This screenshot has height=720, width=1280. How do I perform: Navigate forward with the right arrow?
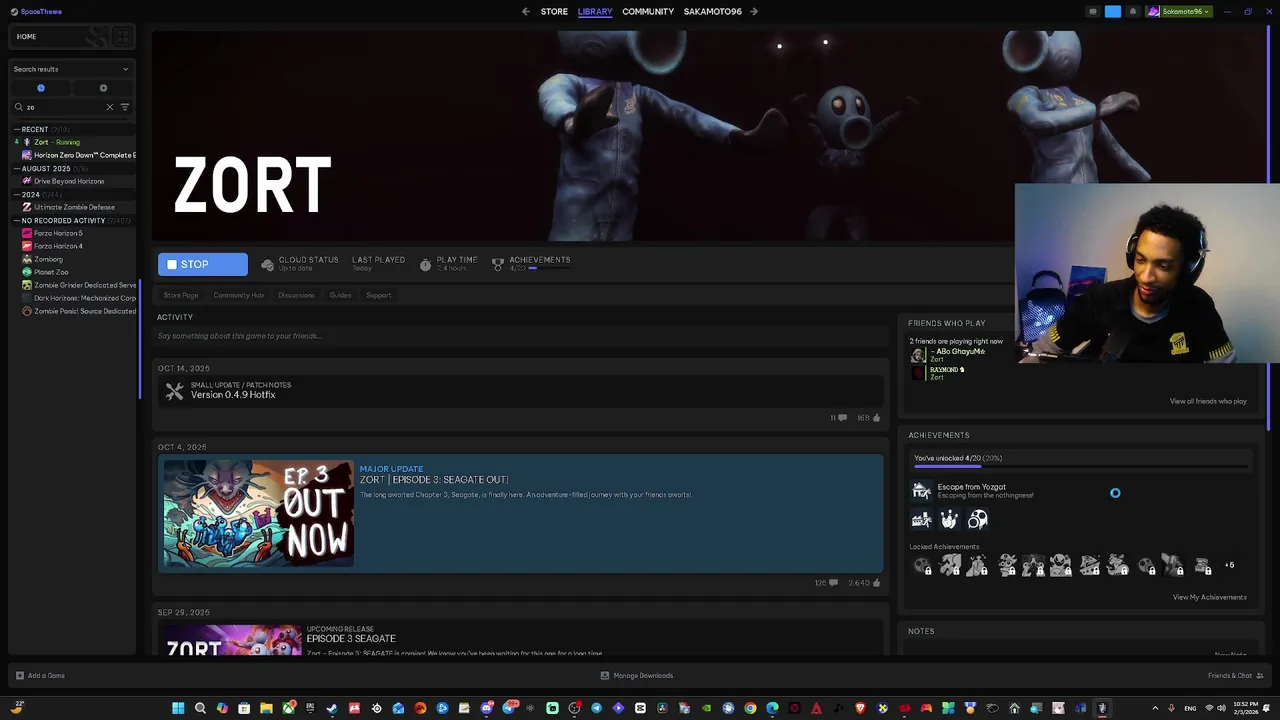(x=754, y=12)
